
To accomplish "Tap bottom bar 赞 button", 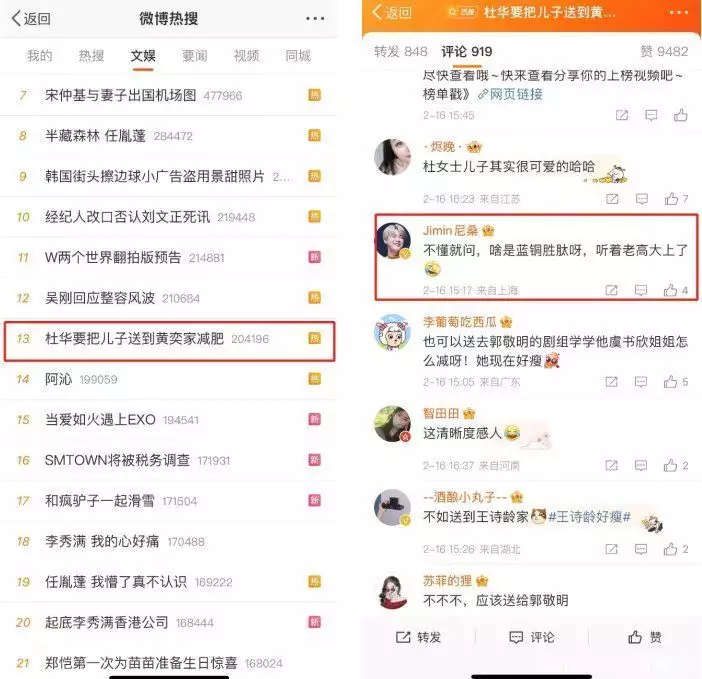I will [x=645, y=637].
